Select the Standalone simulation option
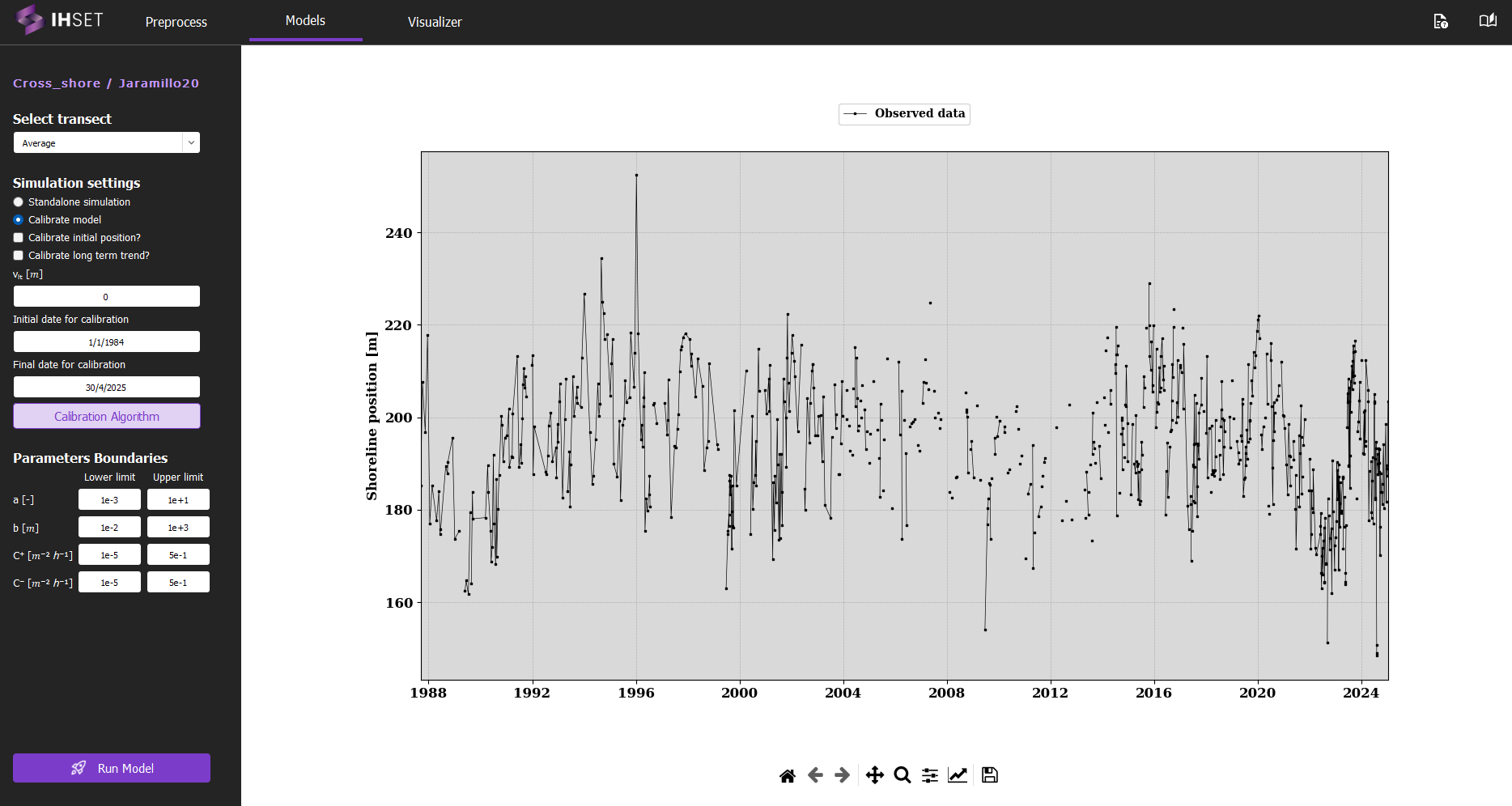Image resolution: width=1512 pixels, height=806 pixels. [x=18, y=201]
